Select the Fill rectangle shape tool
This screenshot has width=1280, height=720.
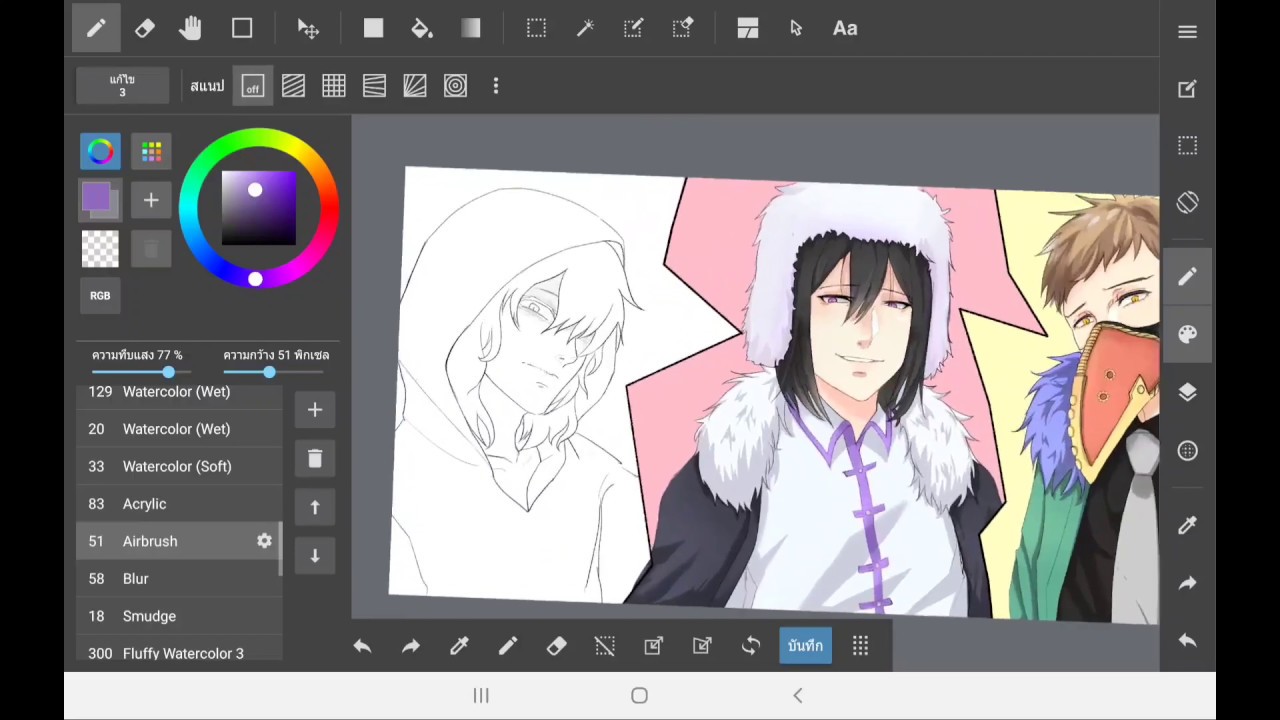373,28
